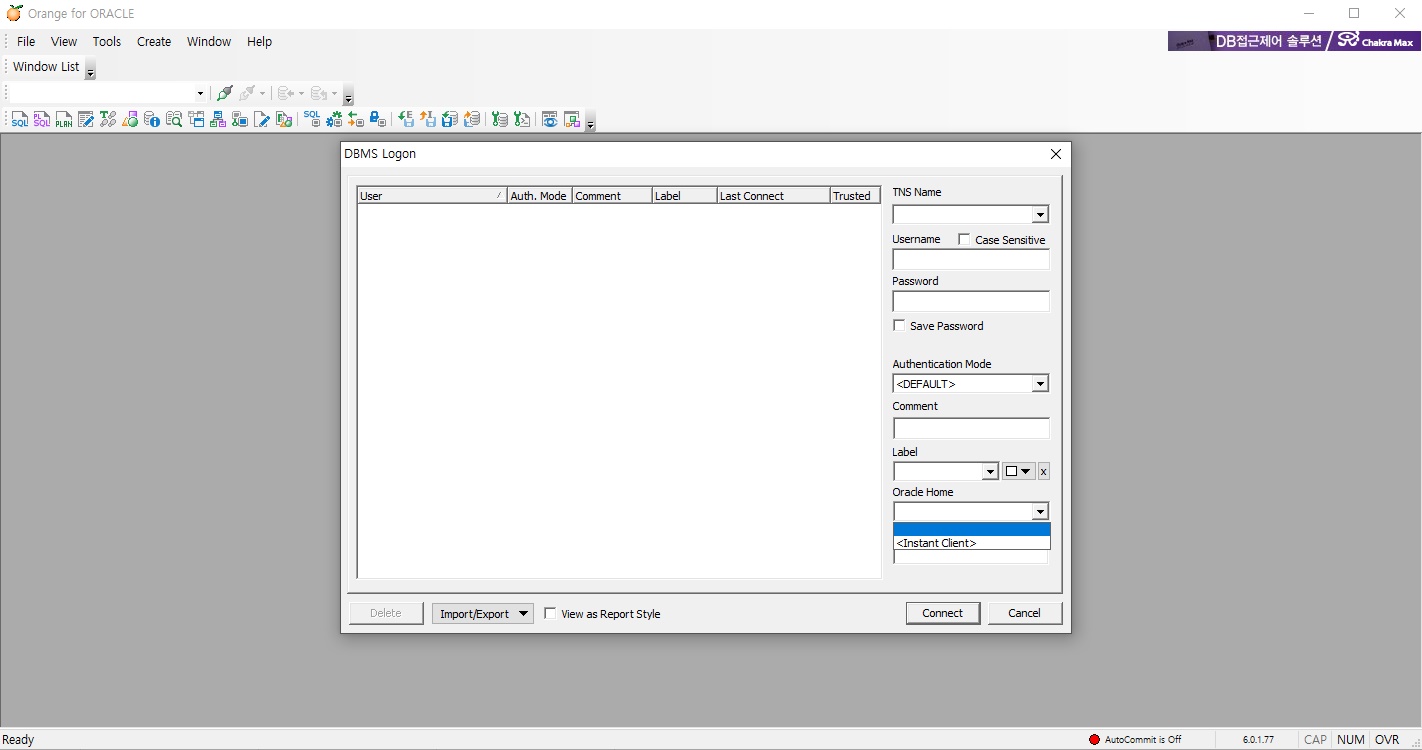Expand the TNS Name dropdown
The image size is (1422, 750).
point(1040,215)
